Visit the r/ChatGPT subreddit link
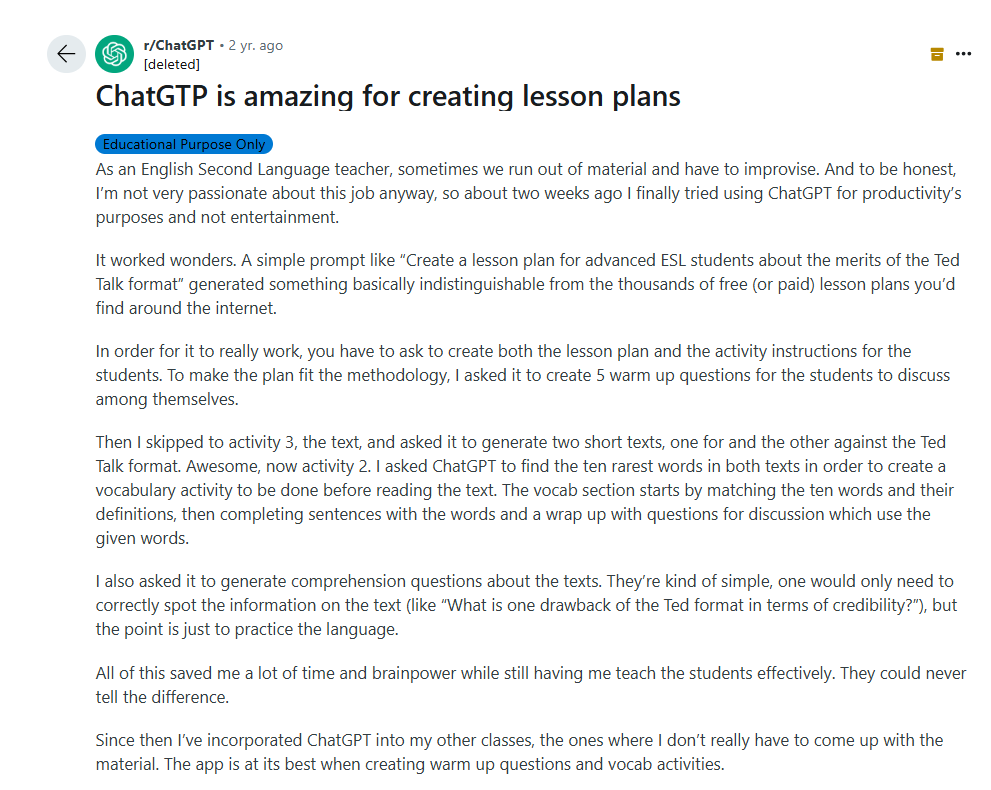The width and height of the screenshot is (991, 790). click(x=179, y=46)
